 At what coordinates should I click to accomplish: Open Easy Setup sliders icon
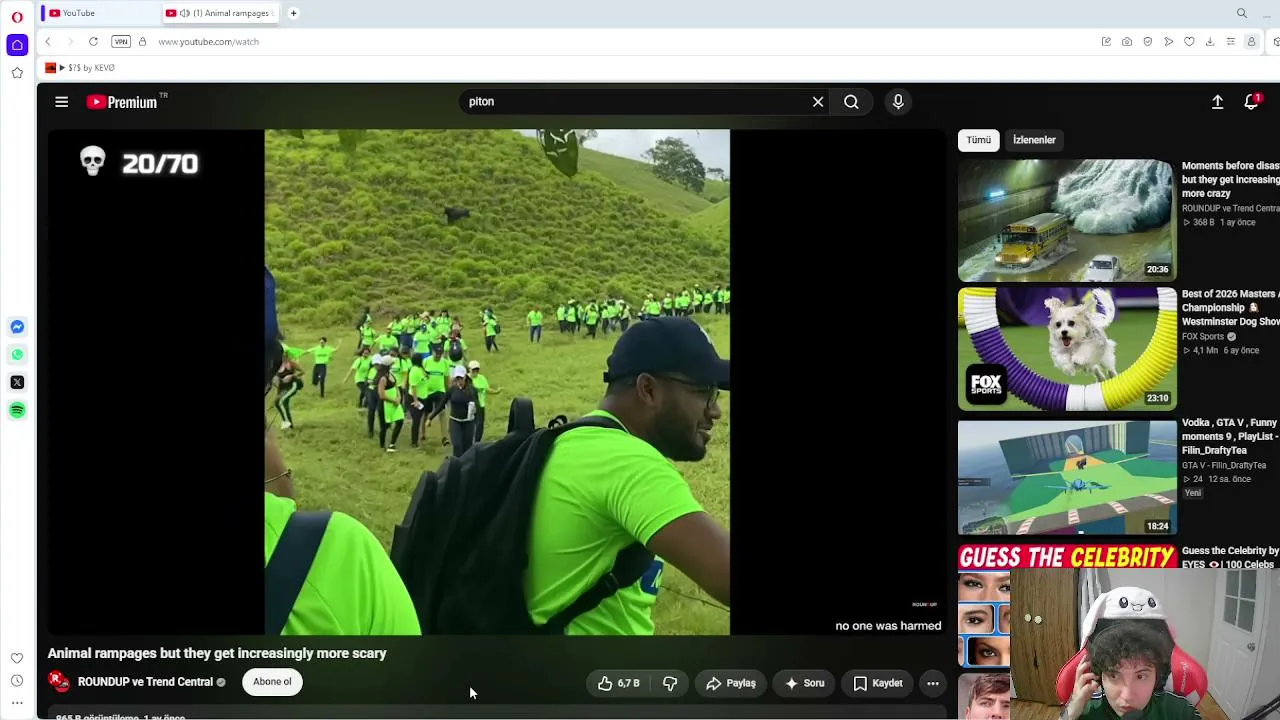click(x=1231, y=42)
